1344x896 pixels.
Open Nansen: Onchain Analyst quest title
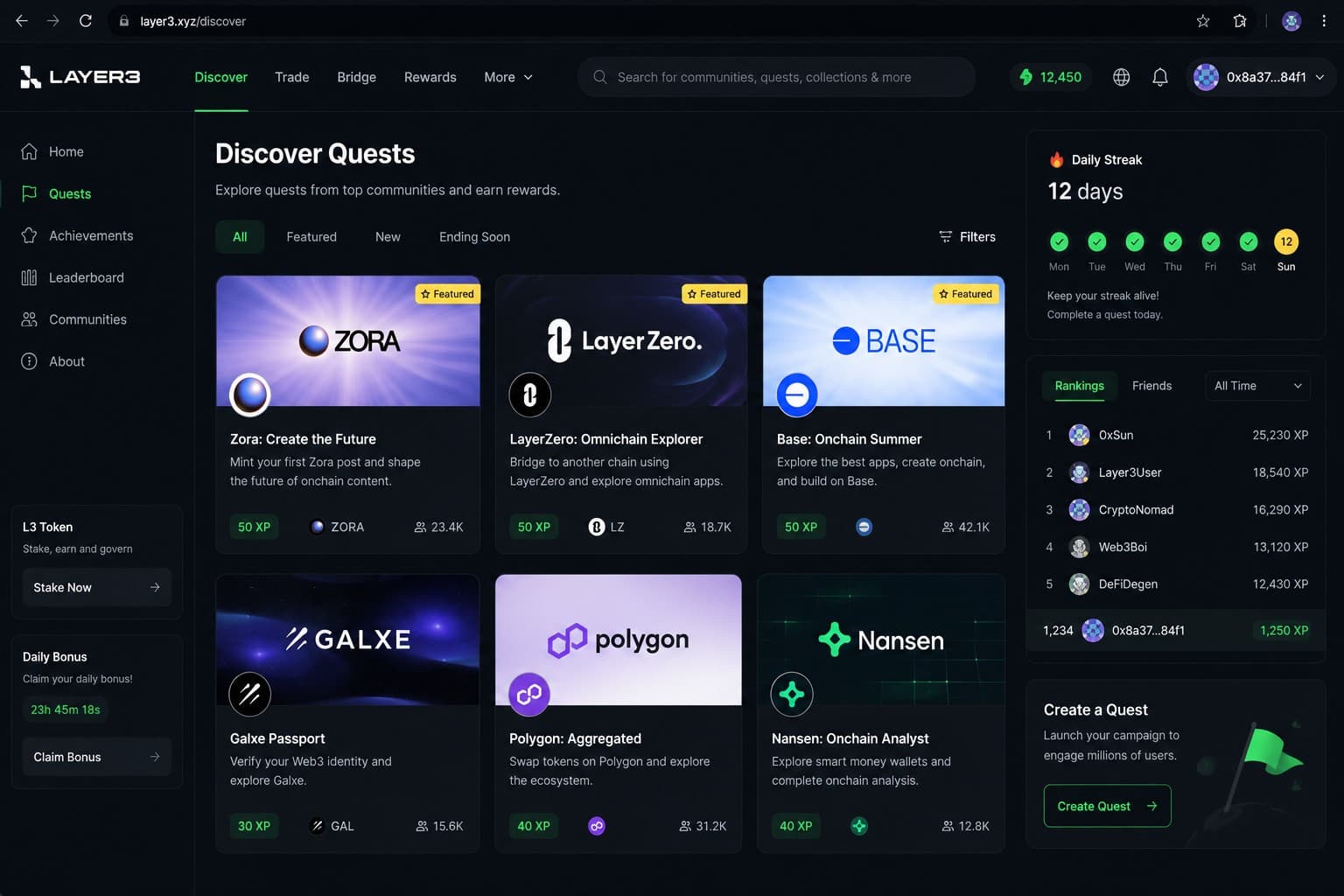pos(850,738)
